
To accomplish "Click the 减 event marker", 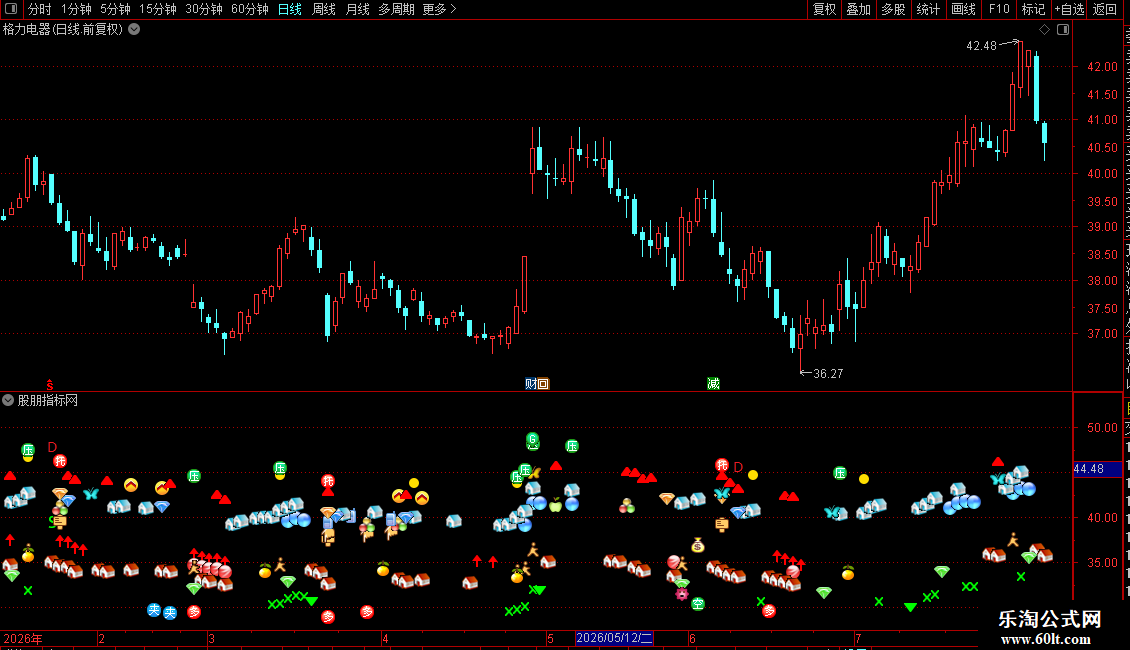I will [x=713, y=383].
